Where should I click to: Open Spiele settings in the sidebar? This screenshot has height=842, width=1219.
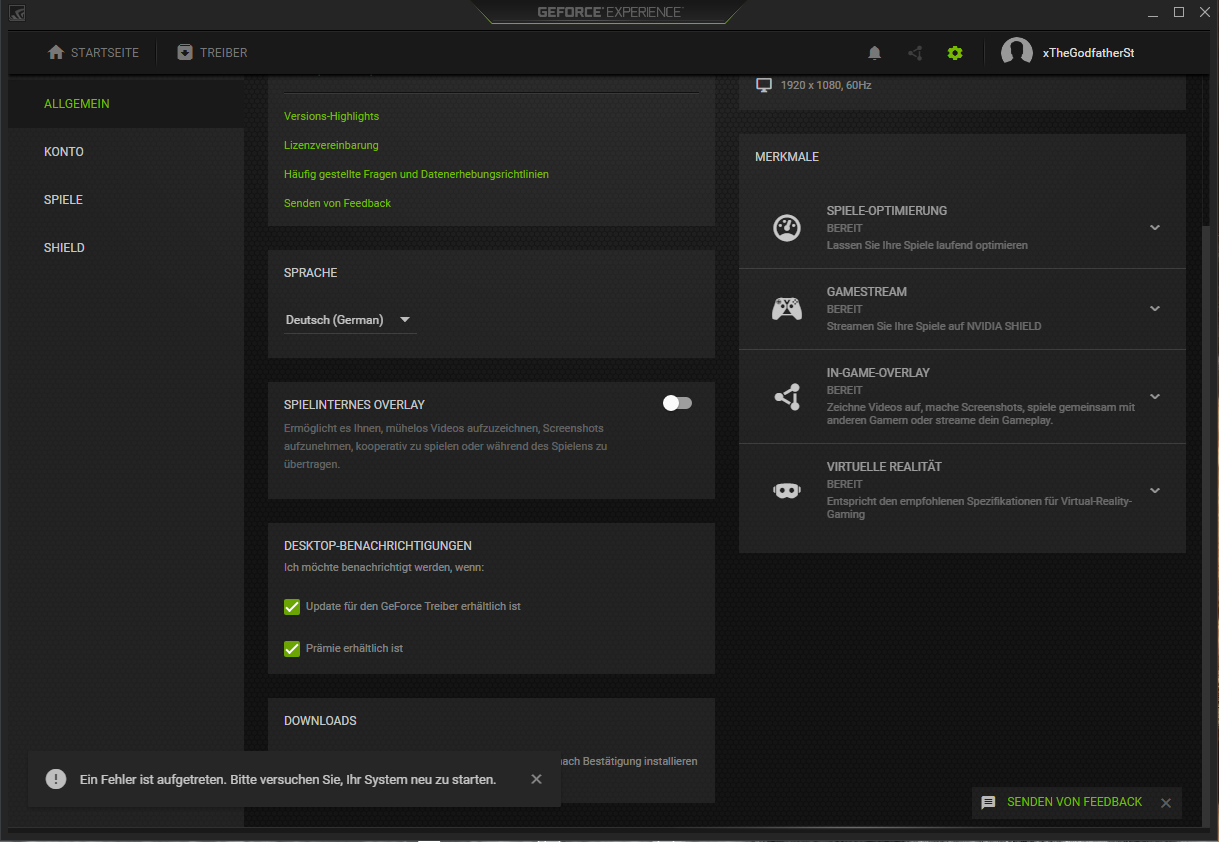pyautogui.click(x=126, y=200)
